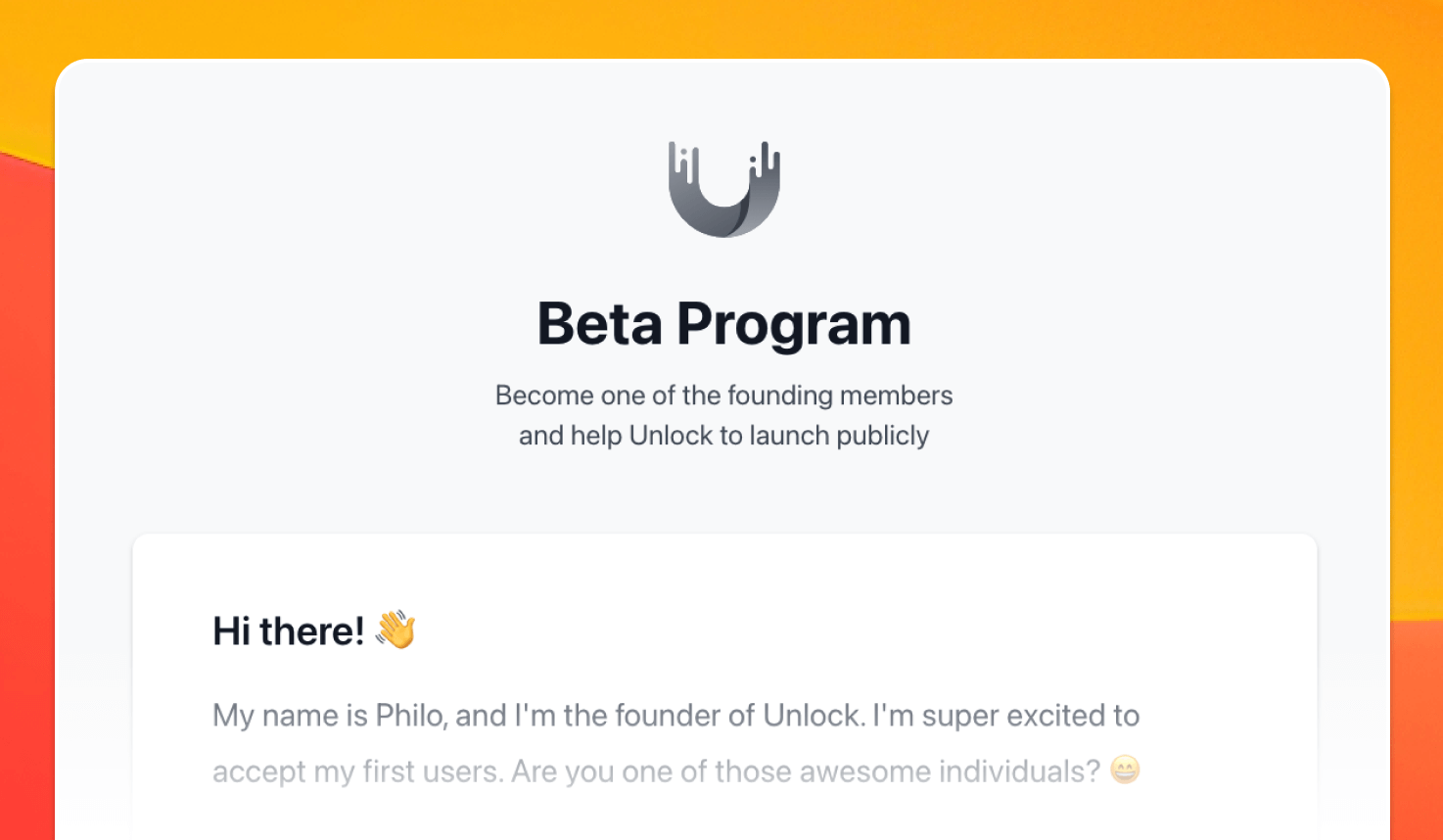Click "Become one of the founding members" line
Viewport: 1443px width, 840px height.
tap(723, 396)
